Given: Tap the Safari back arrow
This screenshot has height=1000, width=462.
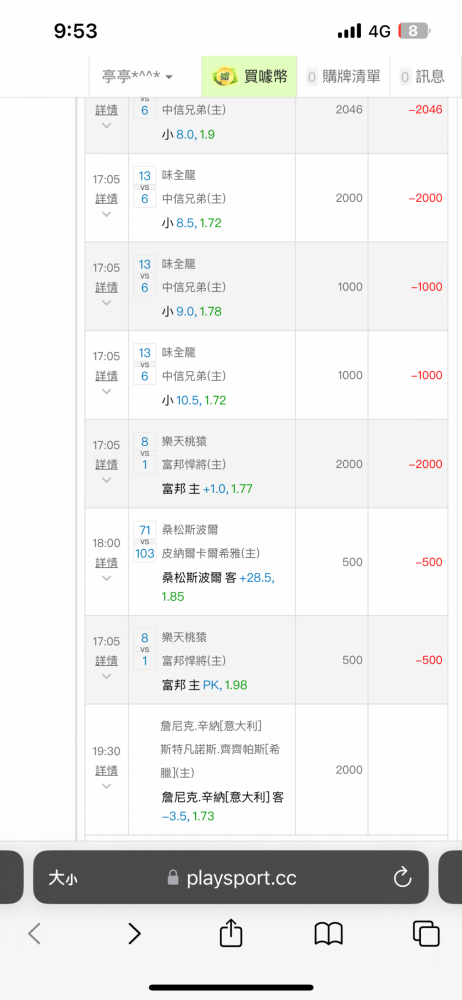Looking at the screenshot, I should (x=34, y=934).
